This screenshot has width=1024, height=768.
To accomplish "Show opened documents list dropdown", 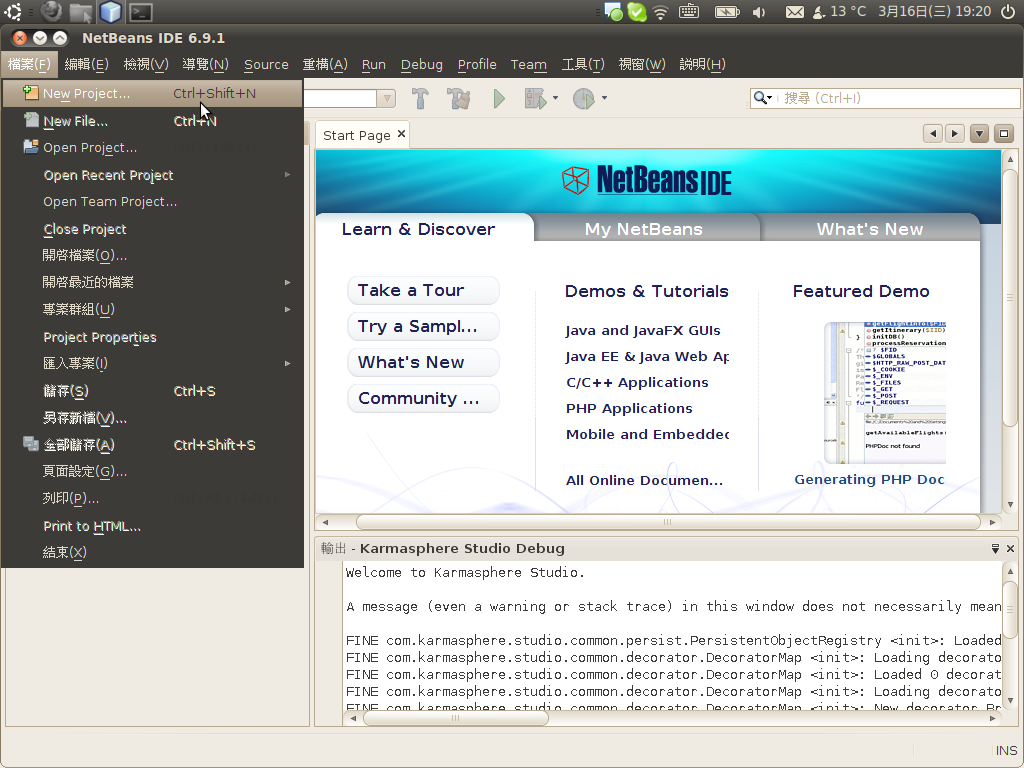I will pyautogui.click(x=980, y=134).
